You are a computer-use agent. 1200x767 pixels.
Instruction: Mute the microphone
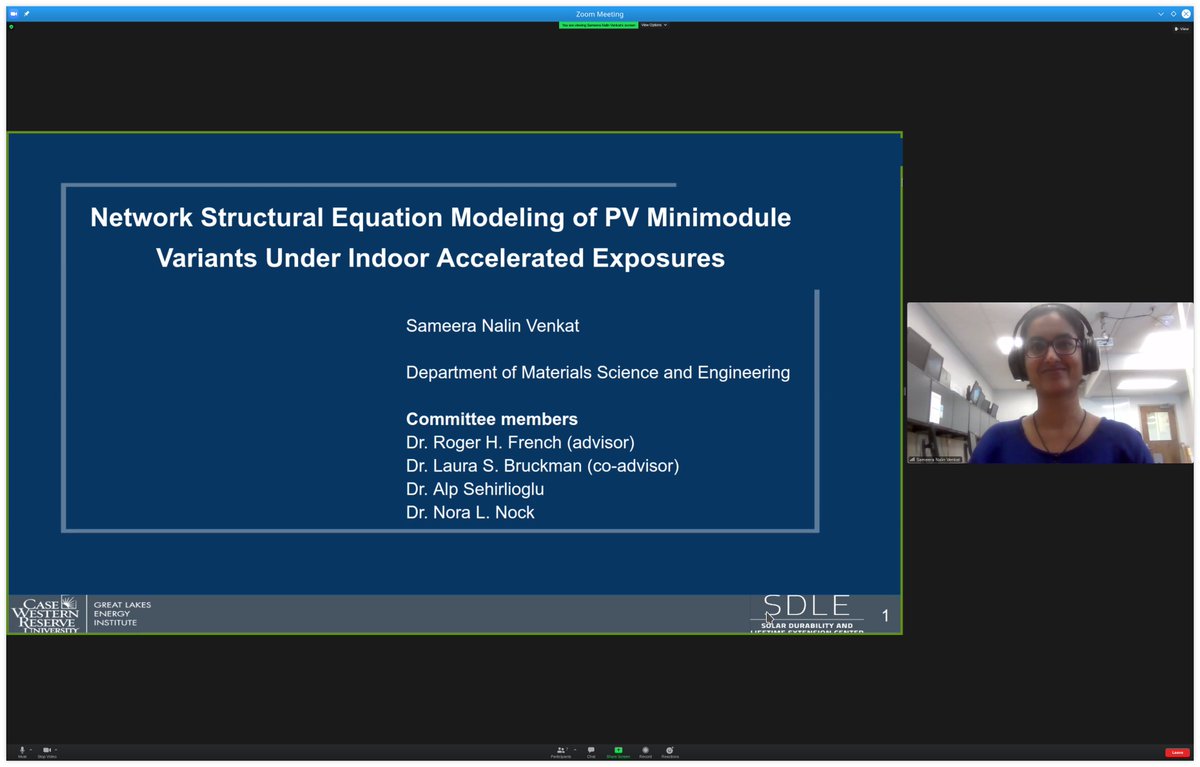point(20,749)
